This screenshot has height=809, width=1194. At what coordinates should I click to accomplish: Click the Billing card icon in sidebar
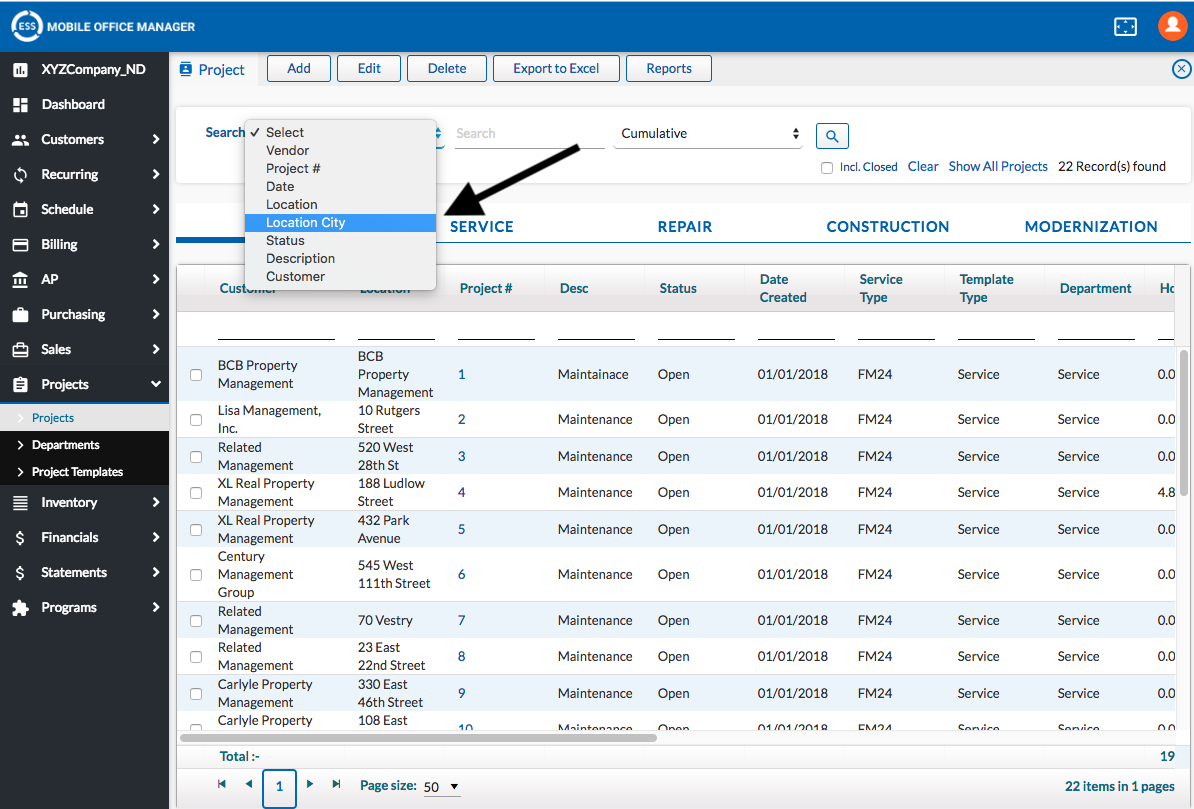coord(20,245)
